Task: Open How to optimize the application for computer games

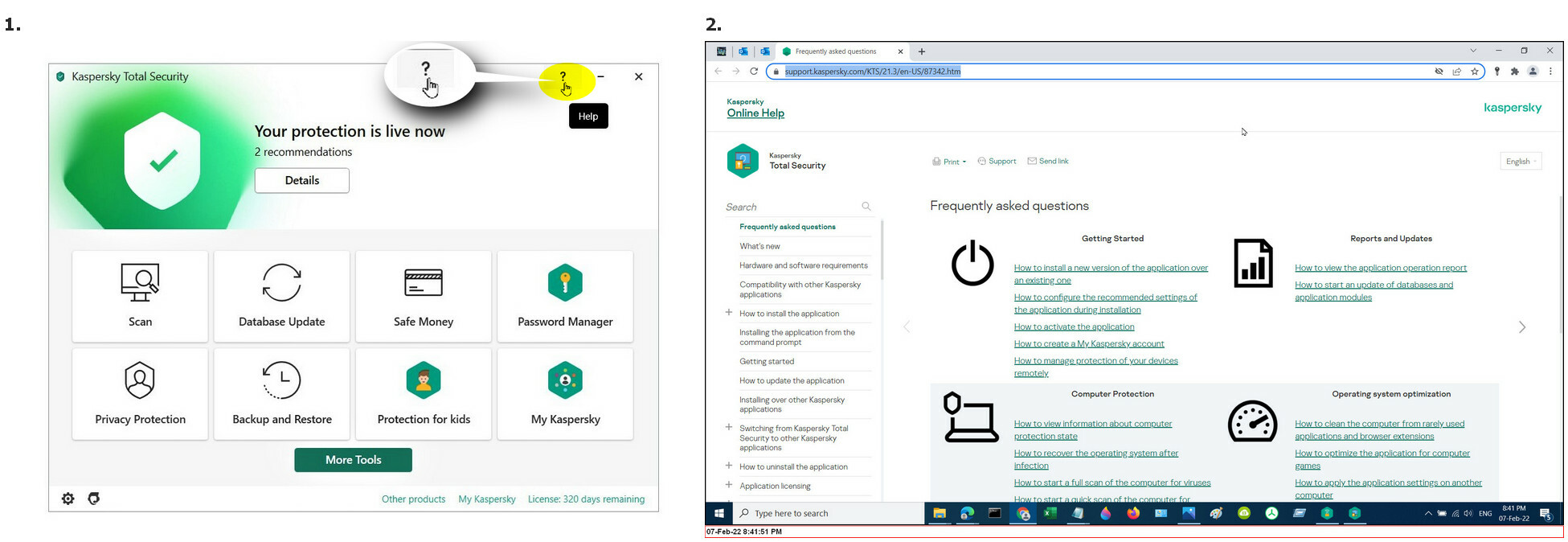Action: (1382, 459)
